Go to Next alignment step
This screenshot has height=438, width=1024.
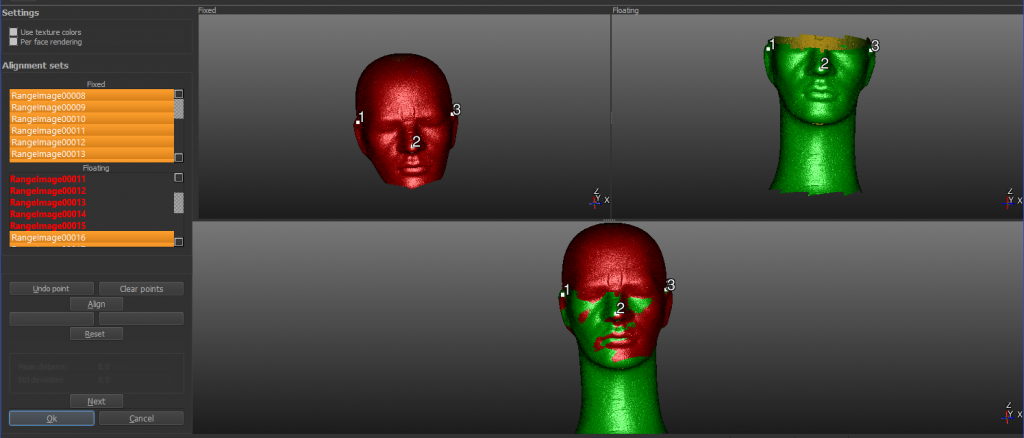tap(96, 401)
